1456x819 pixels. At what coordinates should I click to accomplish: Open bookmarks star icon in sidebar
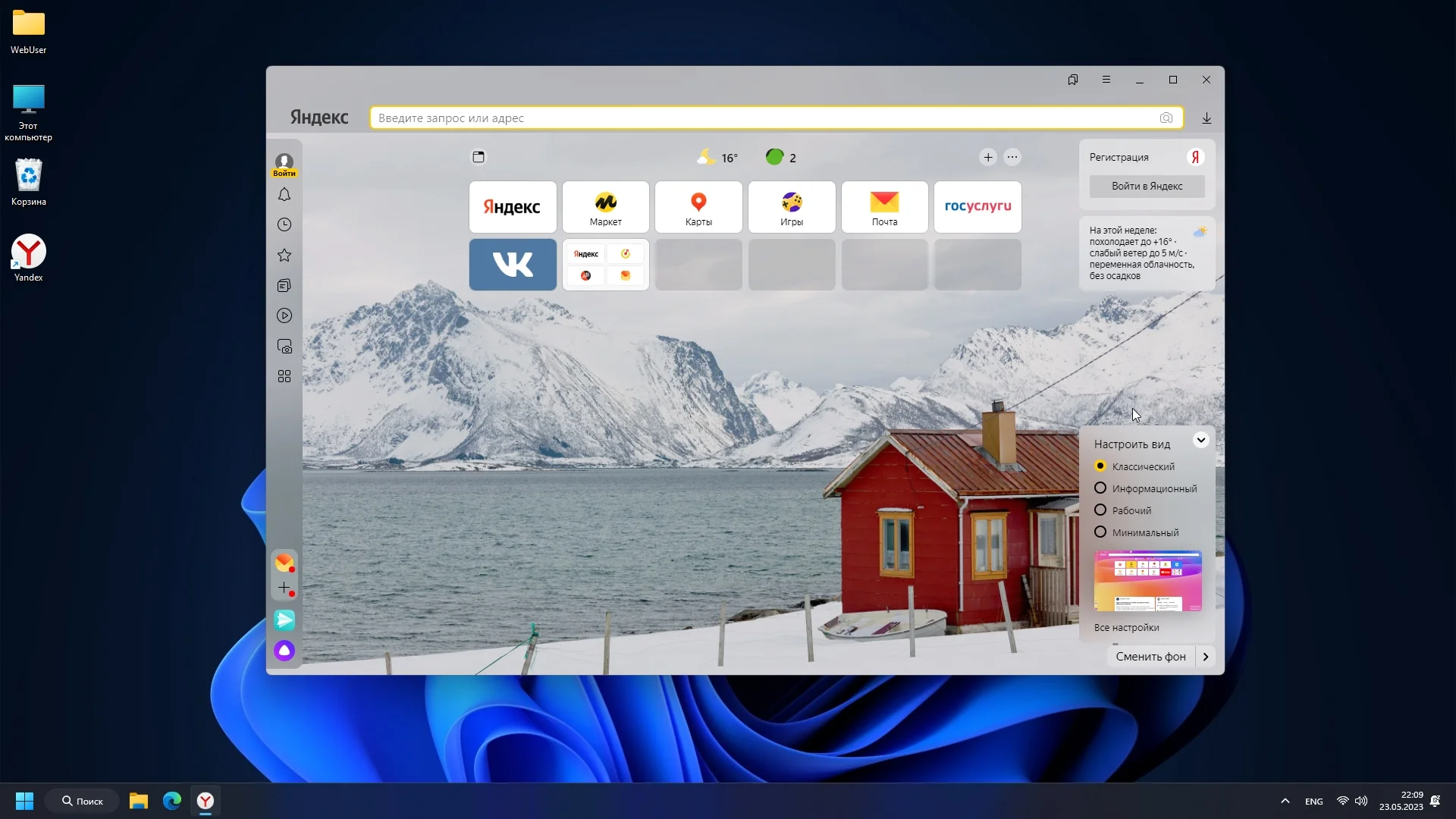point(284,256)
